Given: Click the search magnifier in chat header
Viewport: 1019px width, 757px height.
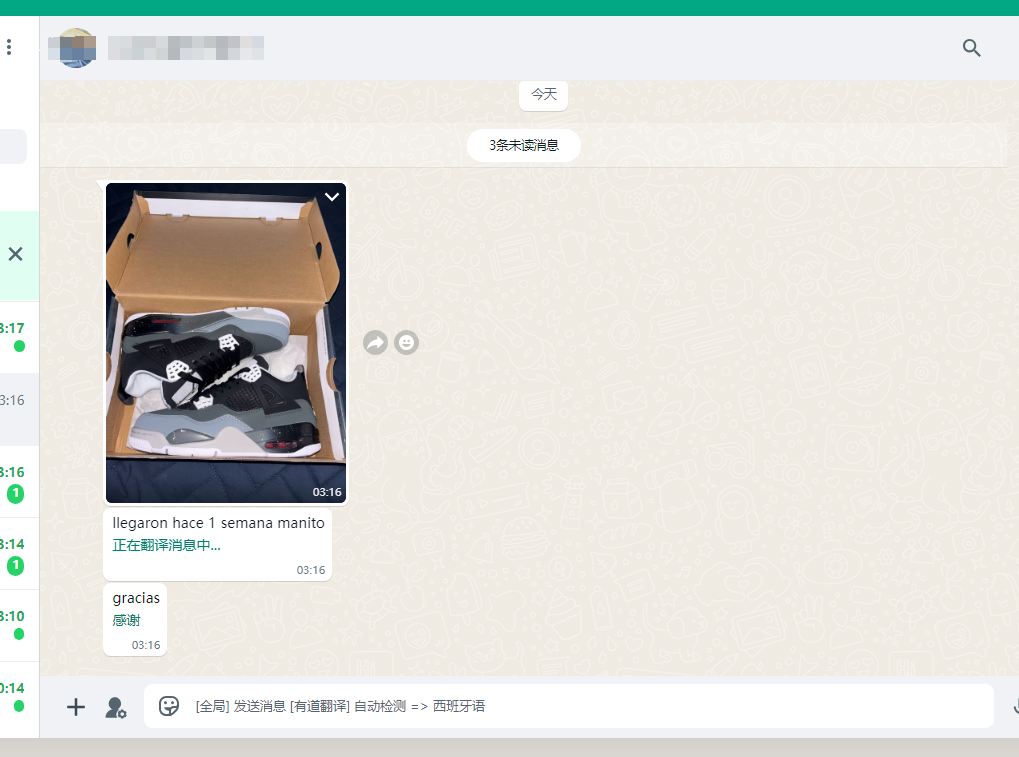Looking at the screenshot, I should click(971, 48).
